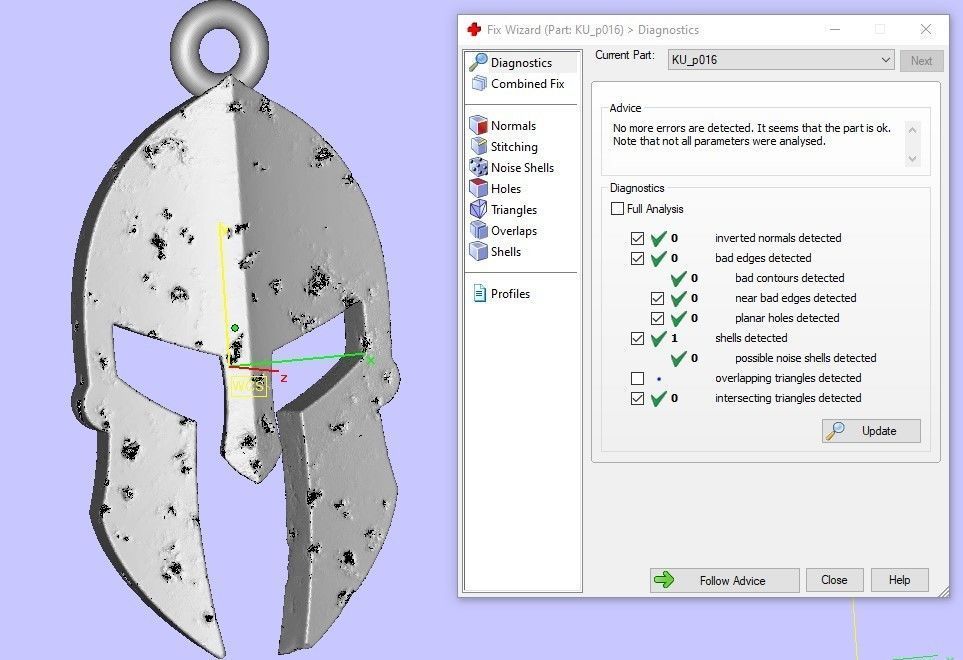The image size is (963, 660).
Task: Minimize the Fix Wizard window
Action: click(x=835, y=29)
